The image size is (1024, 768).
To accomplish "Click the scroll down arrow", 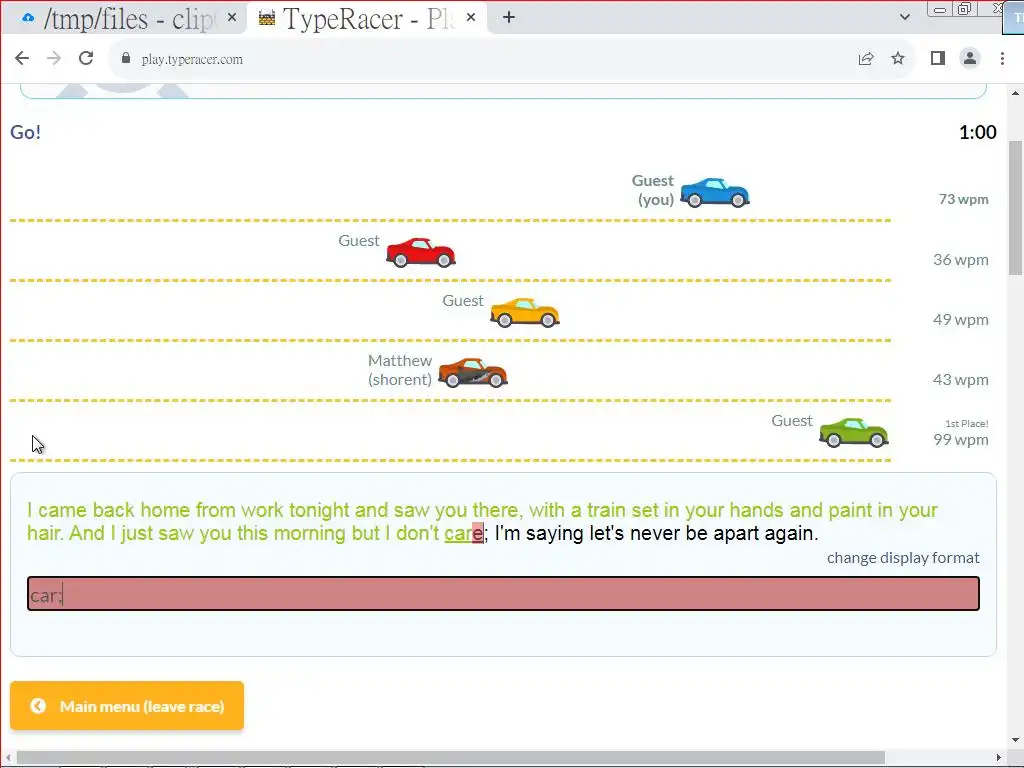I will 1015,740.
